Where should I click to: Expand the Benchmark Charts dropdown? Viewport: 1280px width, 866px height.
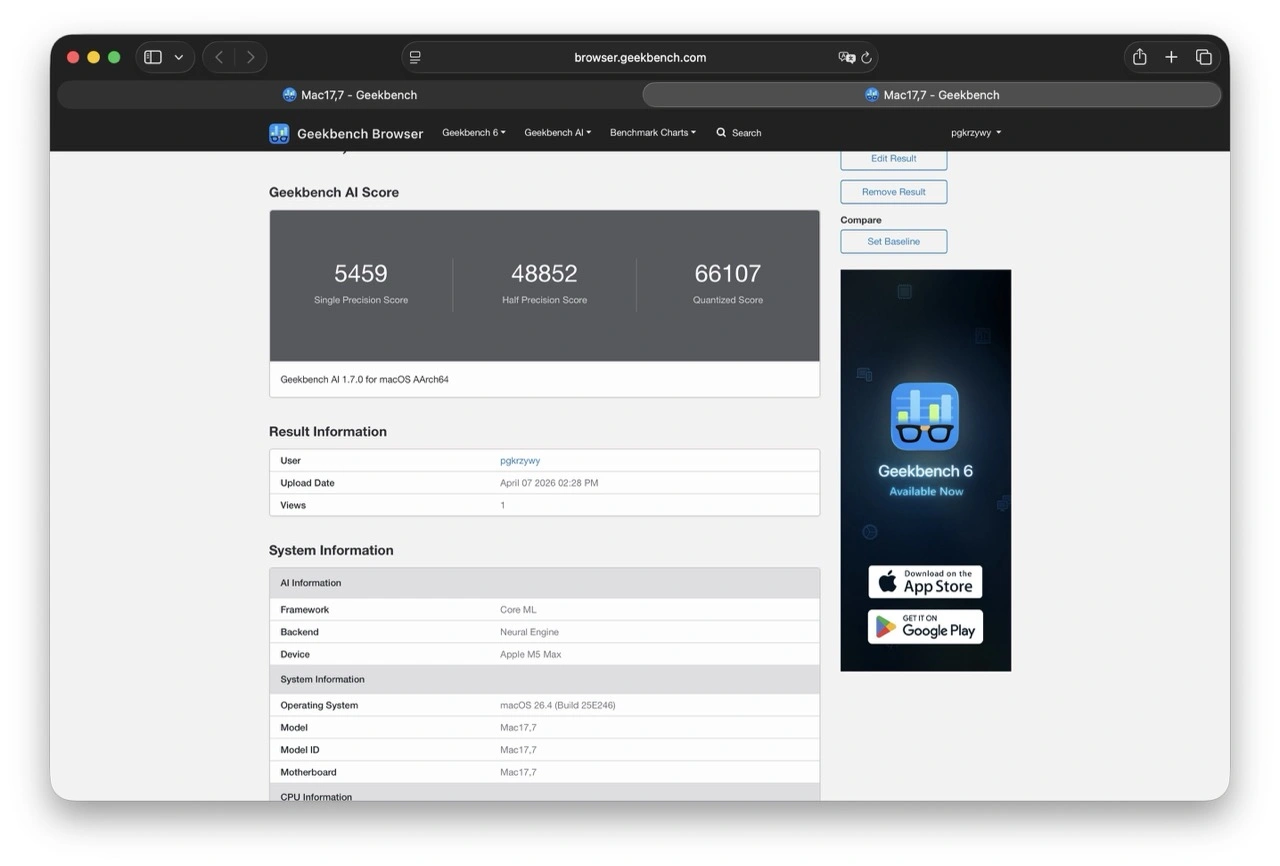pyautogui.click(x=652, y=133)
